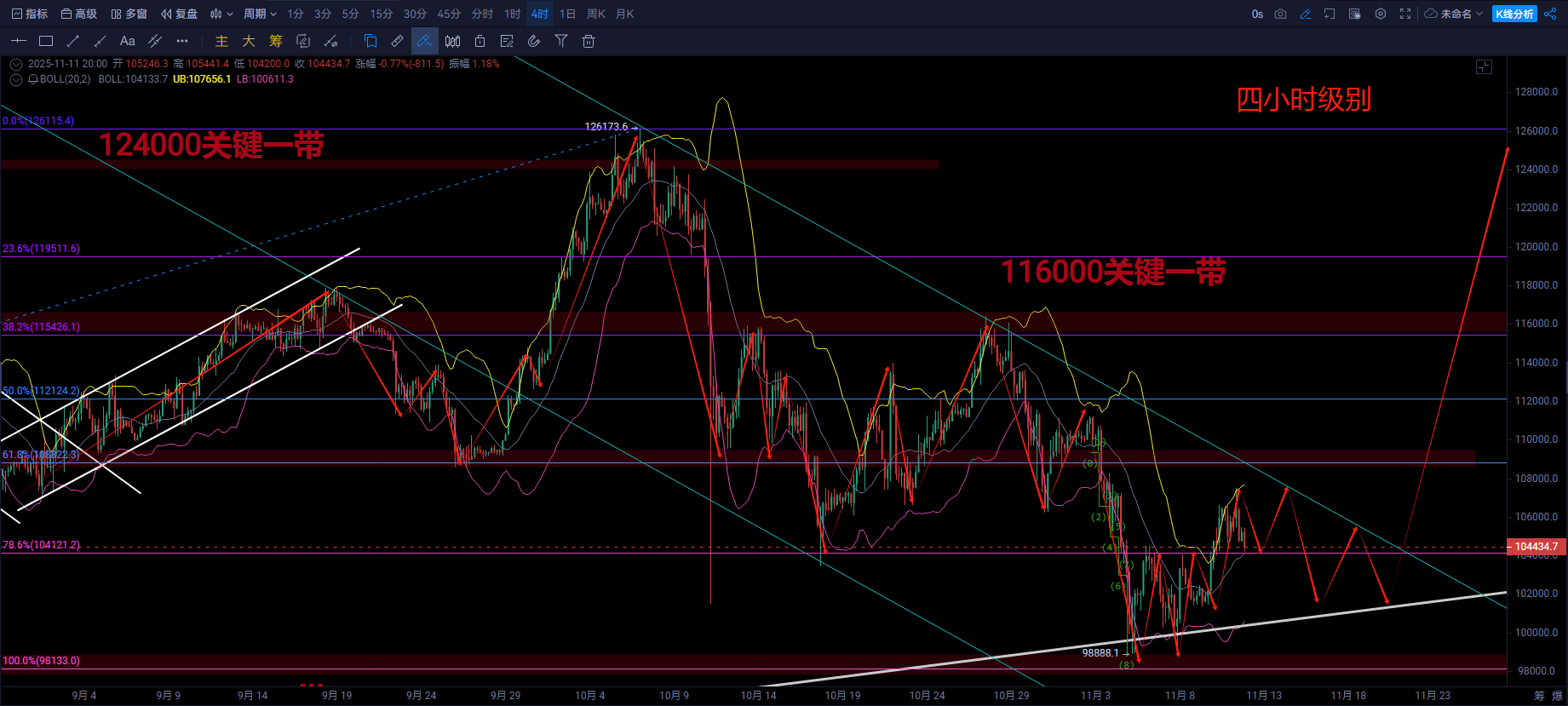Switch to the 15分 timeframe
Image resolution: width=1568 pixels, height=706 pixels.
pos(381,14)
